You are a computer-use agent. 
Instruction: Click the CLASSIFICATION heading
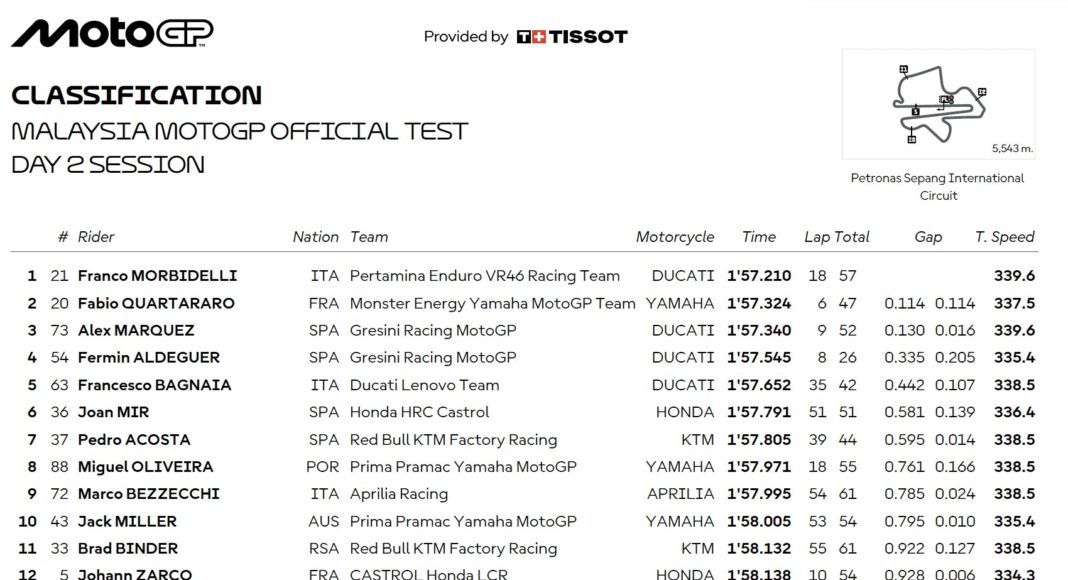coord(136,96)
